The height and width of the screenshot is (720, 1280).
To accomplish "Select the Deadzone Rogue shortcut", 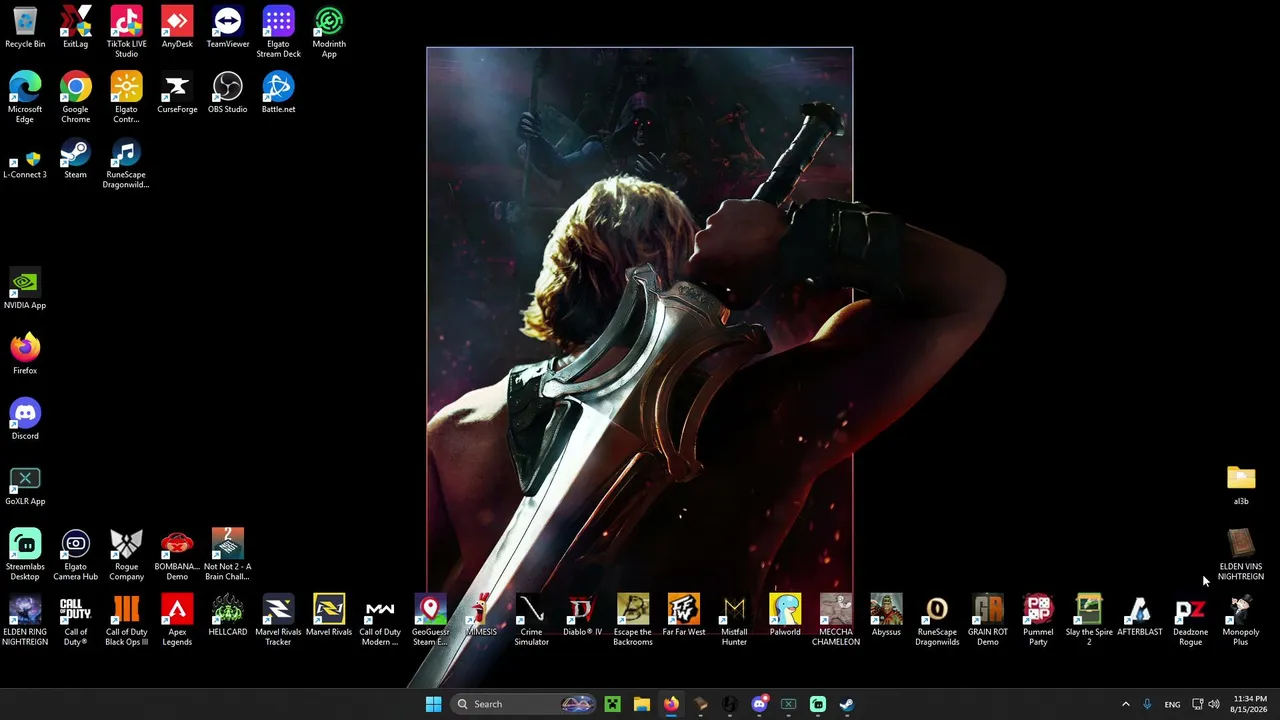I will 1190,620.
